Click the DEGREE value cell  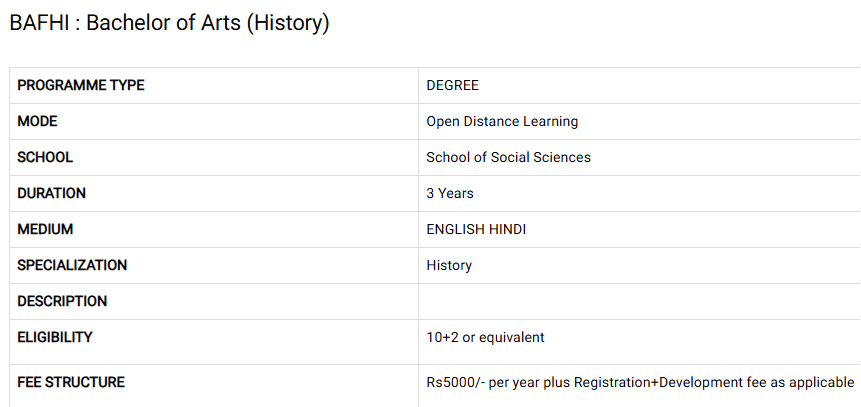click(452, 86)
